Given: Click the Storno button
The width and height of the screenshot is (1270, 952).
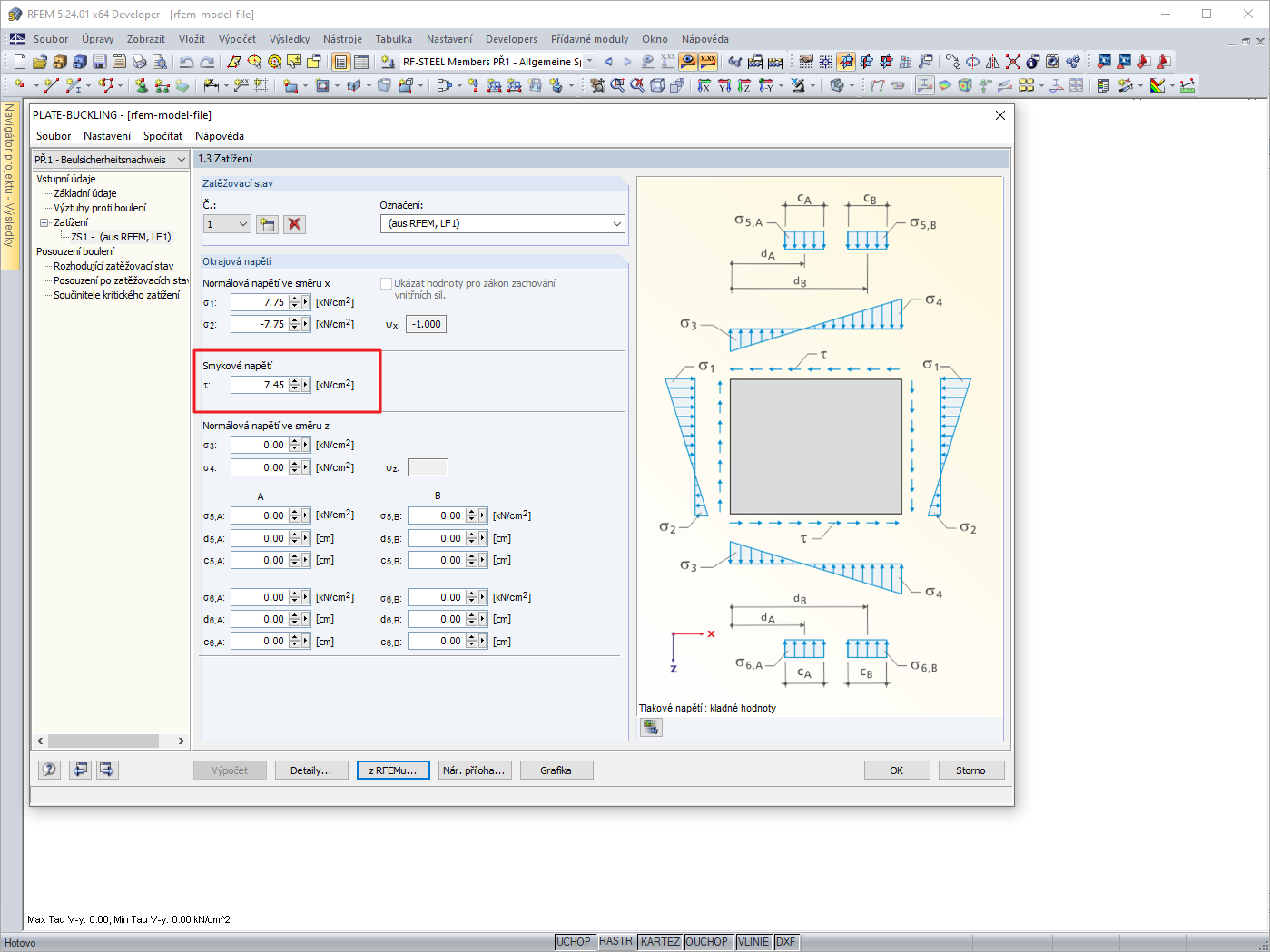Looking at the screenshot, I should pyautogui.click(x=971, y=770).
